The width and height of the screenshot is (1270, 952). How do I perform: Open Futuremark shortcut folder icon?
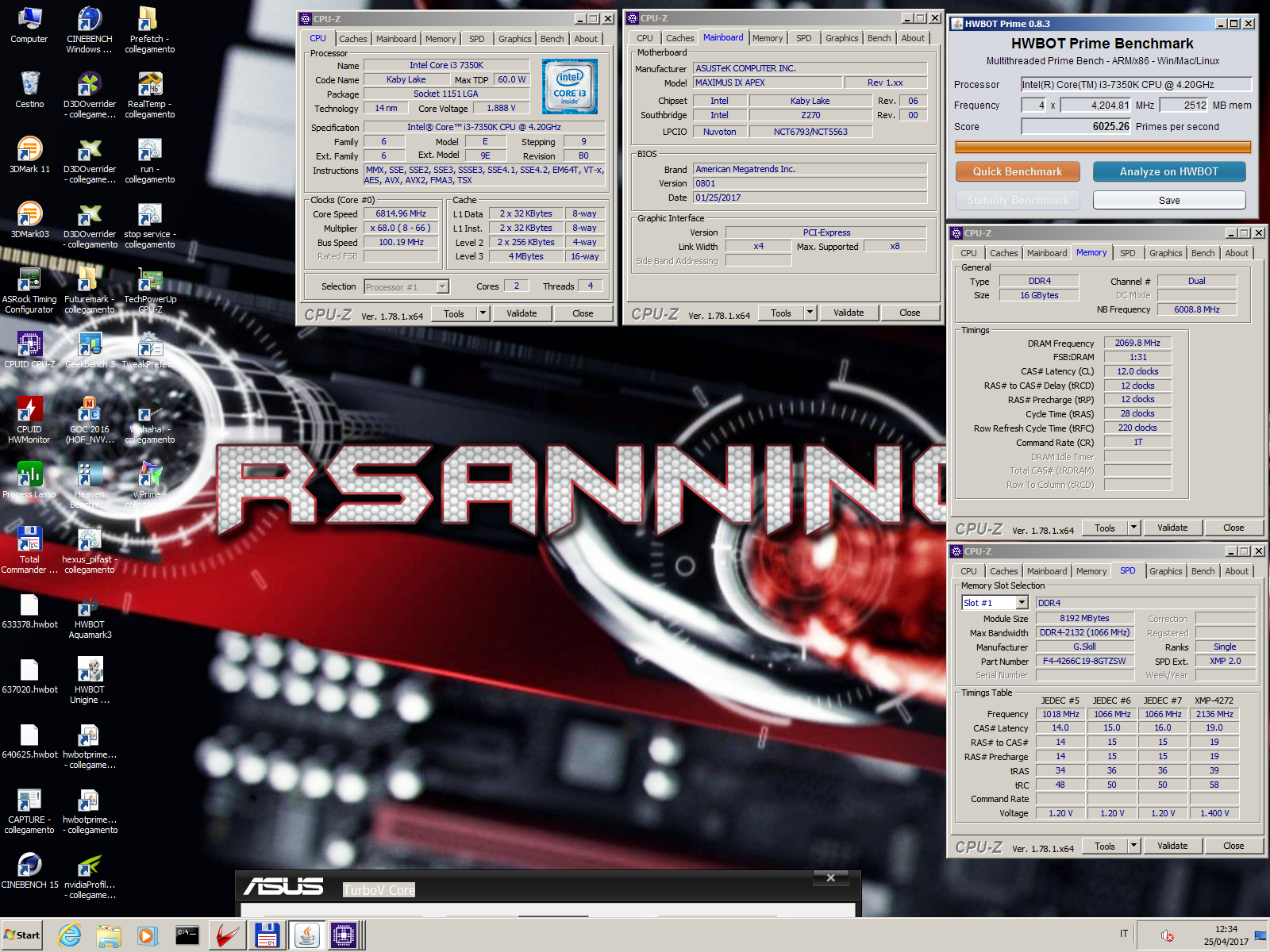click(x=90, y=290)
